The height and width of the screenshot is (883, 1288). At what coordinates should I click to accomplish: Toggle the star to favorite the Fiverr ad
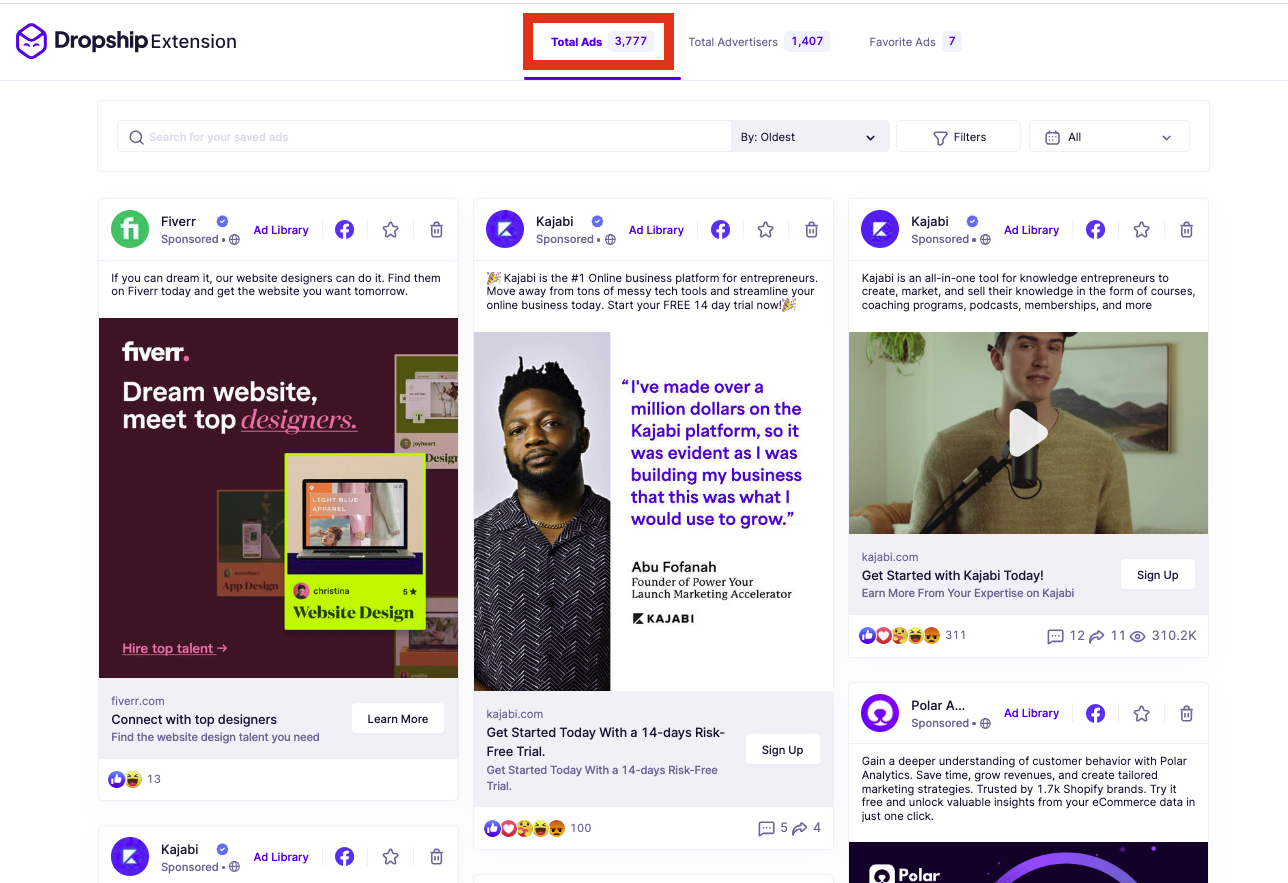[390, 229]
